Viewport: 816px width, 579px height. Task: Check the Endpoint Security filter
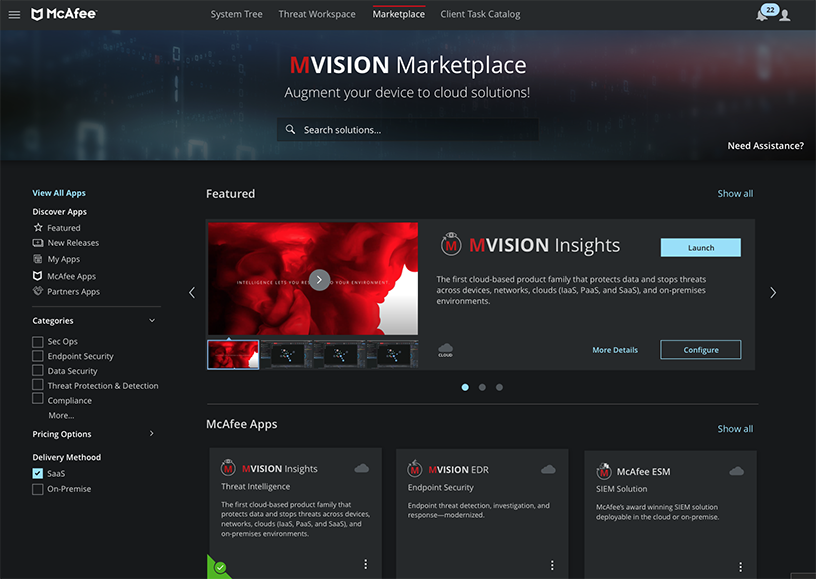coord(35,355)
